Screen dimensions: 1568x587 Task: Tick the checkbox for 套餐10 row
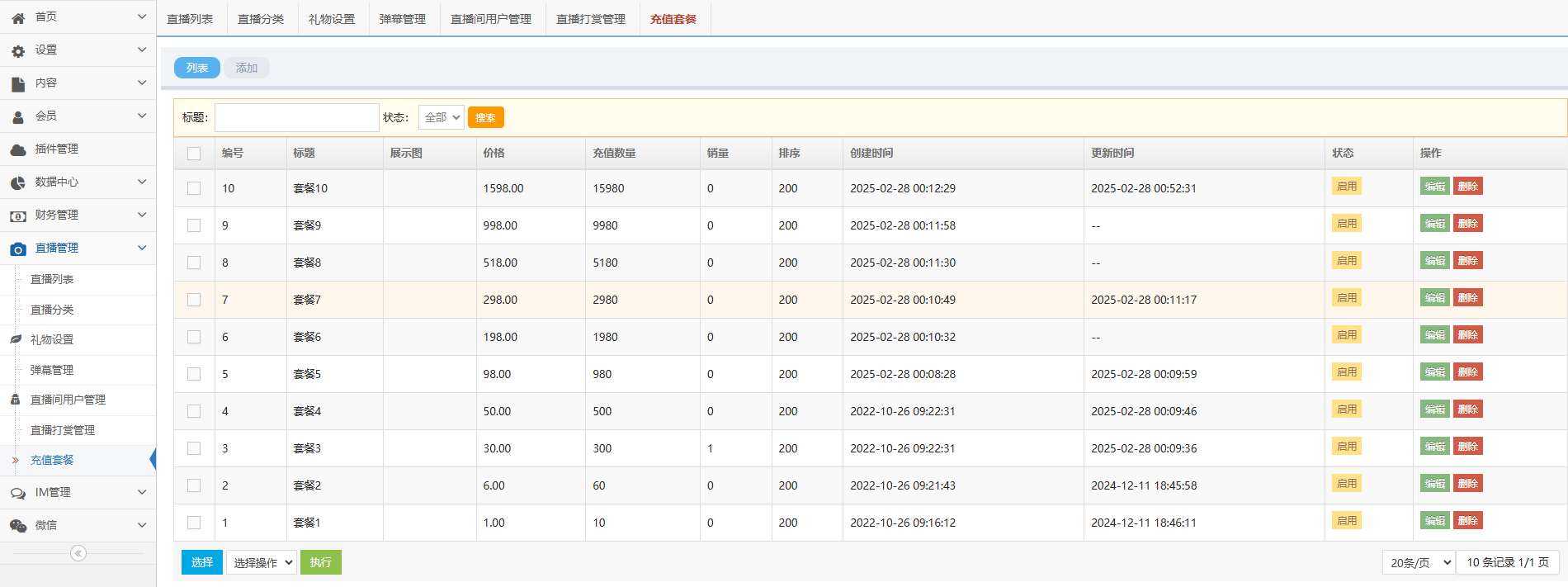point(194,188)
